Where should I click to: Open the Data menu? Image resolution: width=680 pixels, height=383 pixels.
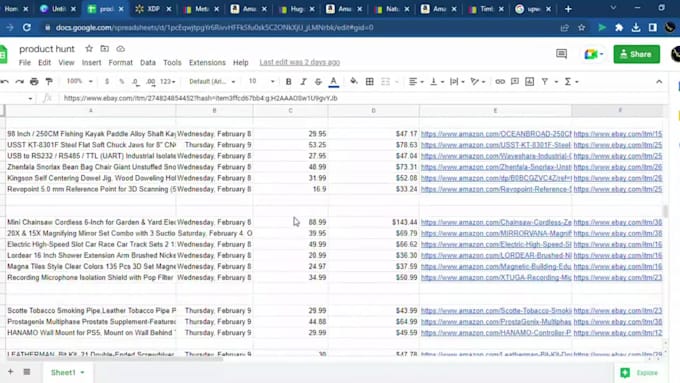(148, 62)
